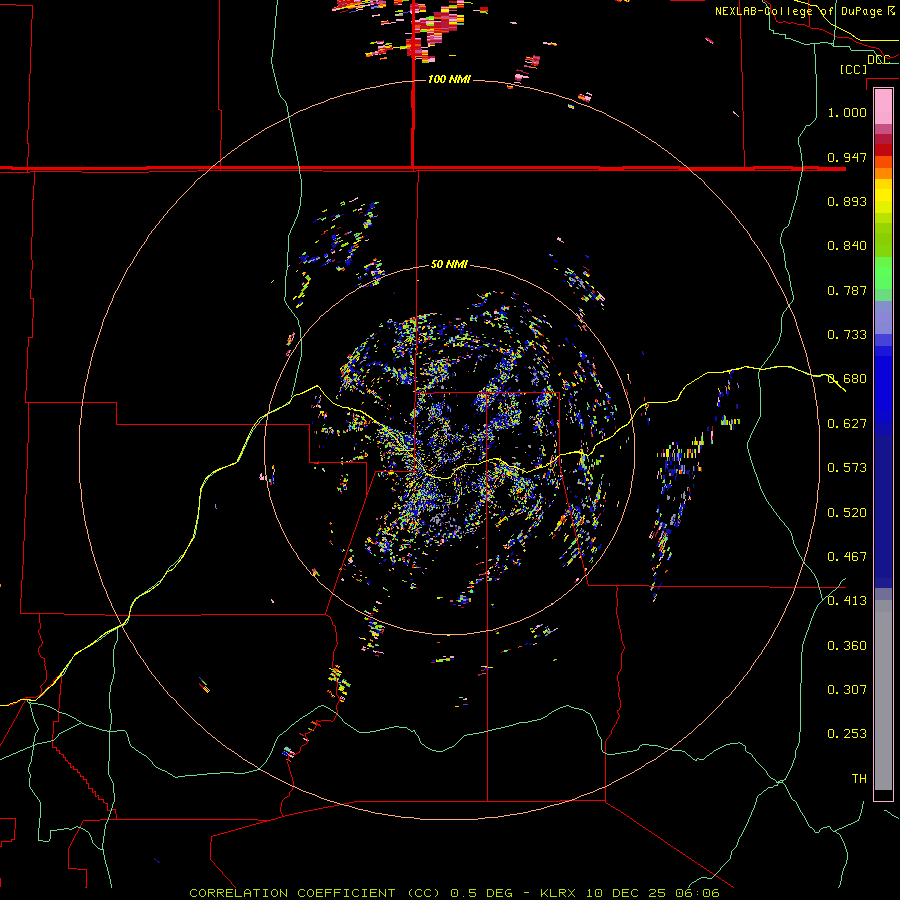Click the 0.680 legend value

click(847, 379)
